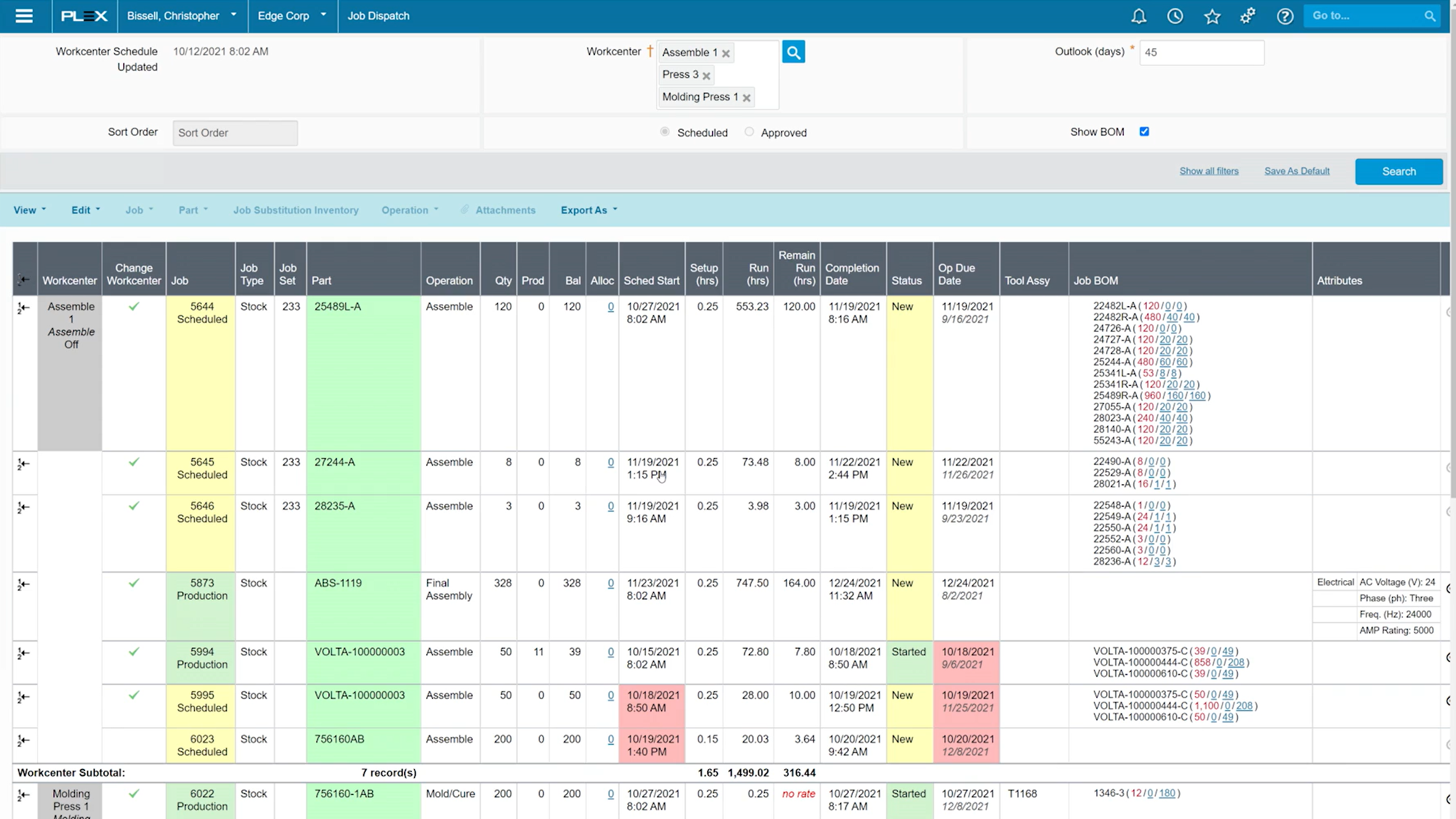Remove Press 3 workcenter filter tag
The height and width of the screenshot is (819, 1456).
click(706, 76)
